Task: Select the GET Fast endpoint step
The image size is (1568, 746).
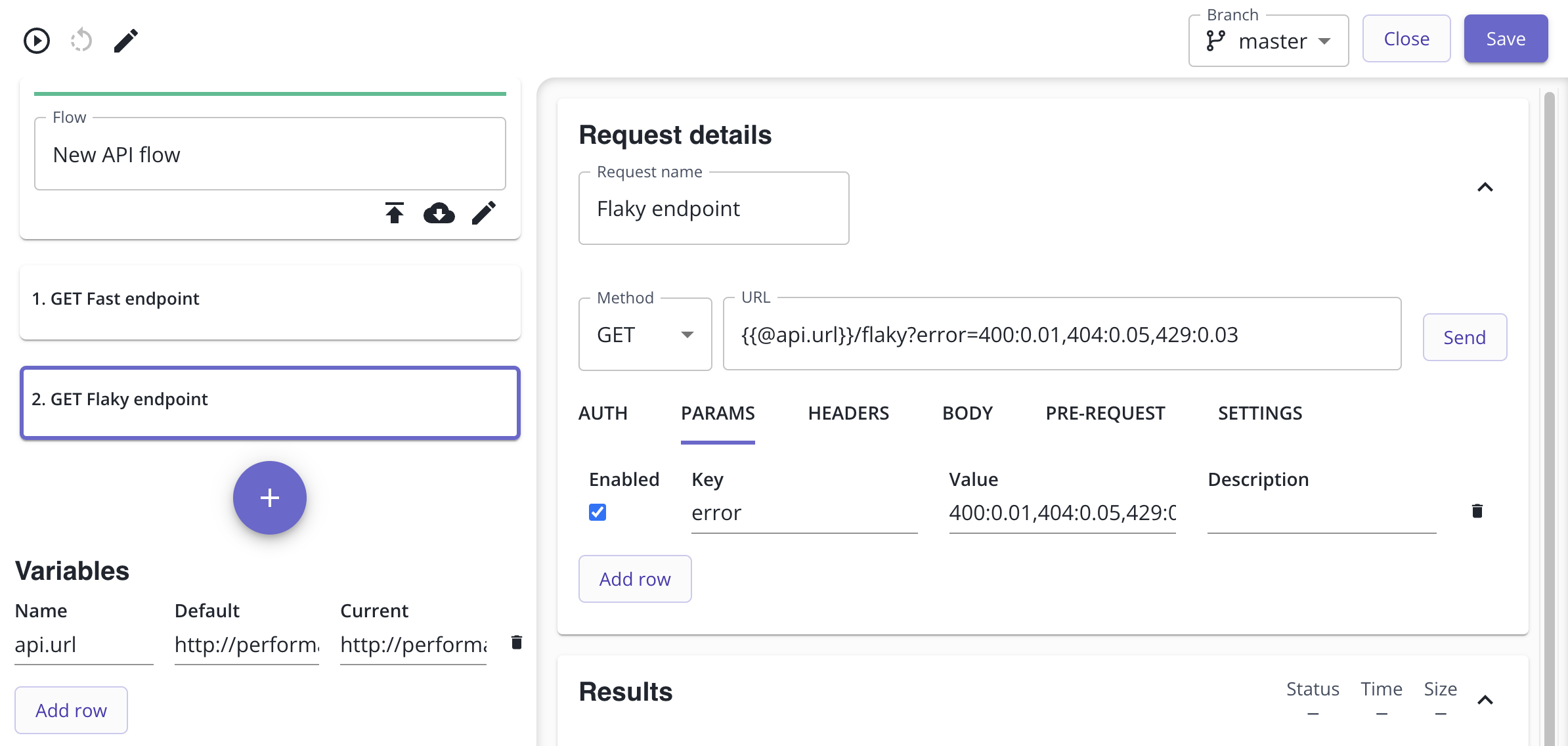Action: coord(270,302)
